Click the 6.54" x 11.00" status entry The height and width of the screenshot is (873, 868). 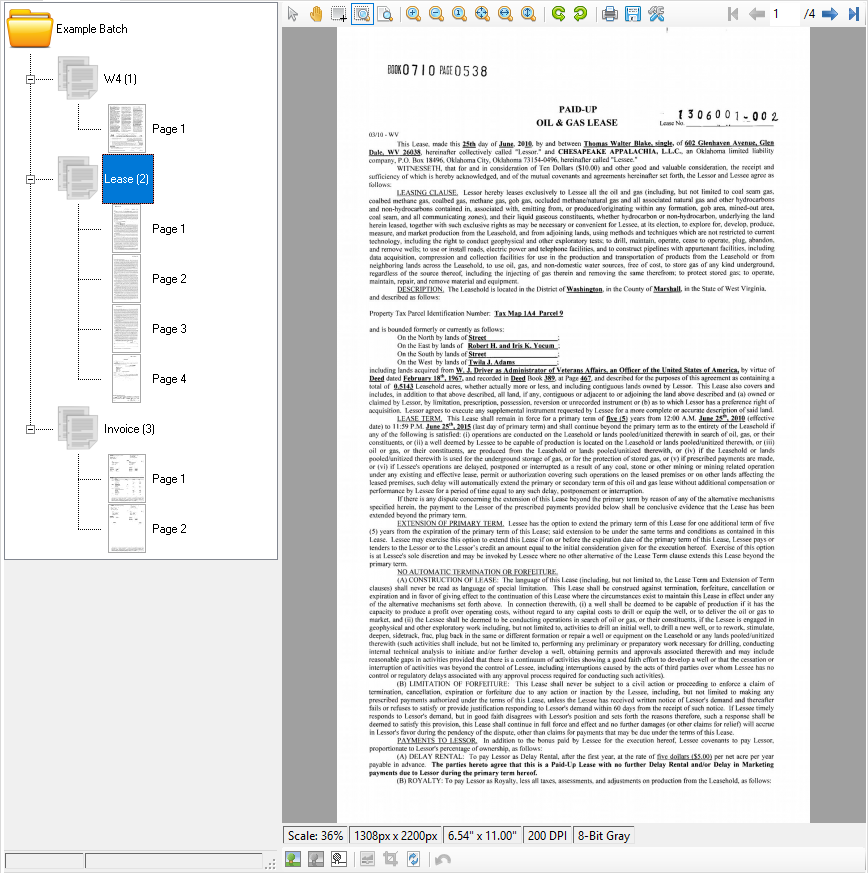click(482, 836)
